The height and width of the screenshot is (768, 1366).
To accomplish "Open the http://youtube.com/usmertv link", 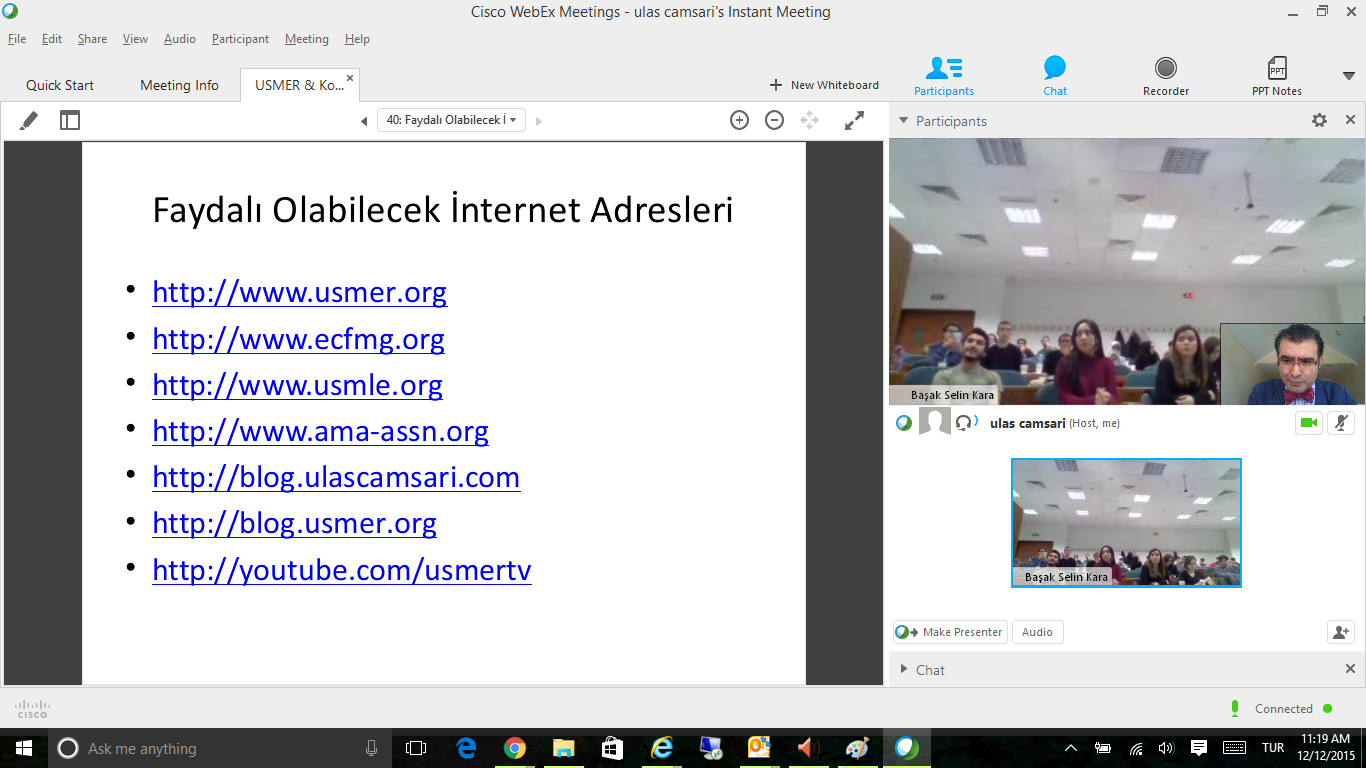I will click(x=342, y=570).
